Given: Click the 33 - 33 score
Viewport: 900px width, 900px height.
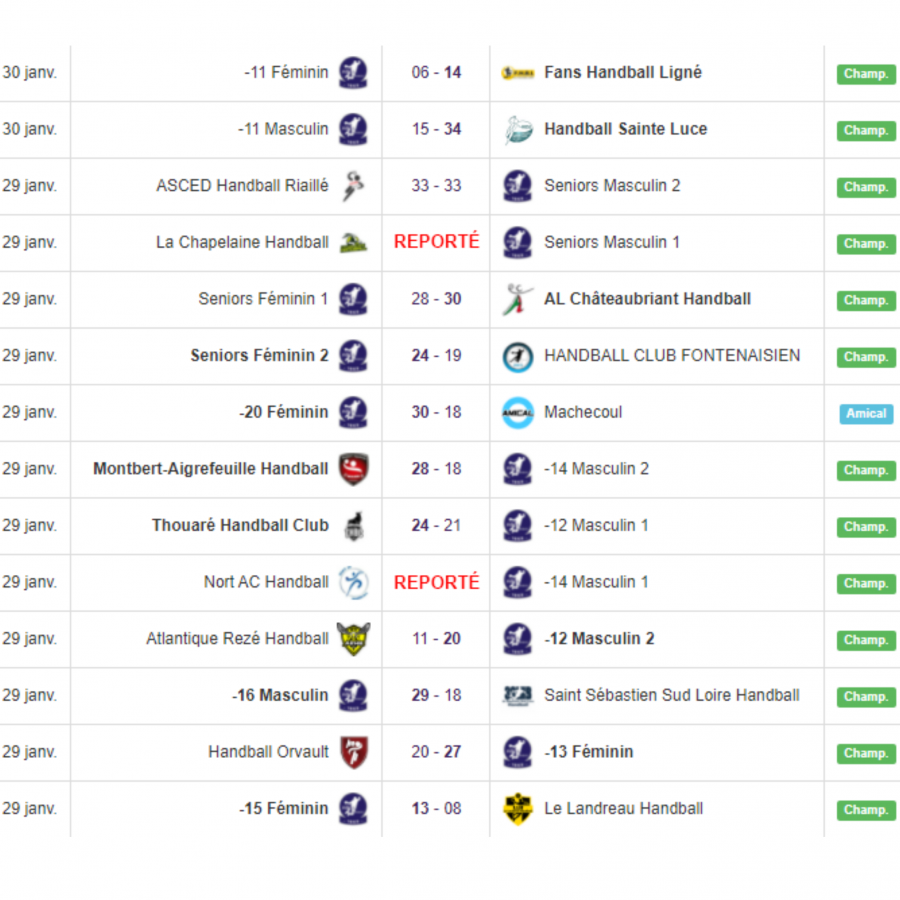Looking at the screenshot, I should pyautogui.click(x=436, y=186).
